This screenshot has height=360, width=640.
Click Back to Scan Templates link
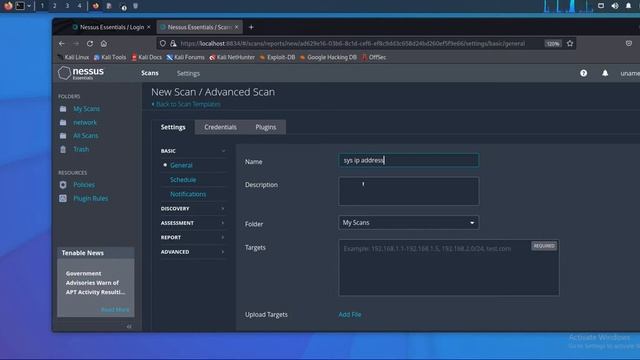click(186, 104)
